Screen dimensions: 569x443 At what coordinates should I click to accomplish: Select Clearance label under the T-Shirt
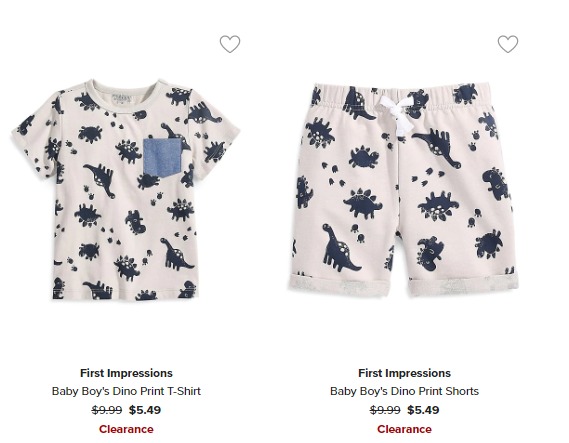[x=126, y=429]
